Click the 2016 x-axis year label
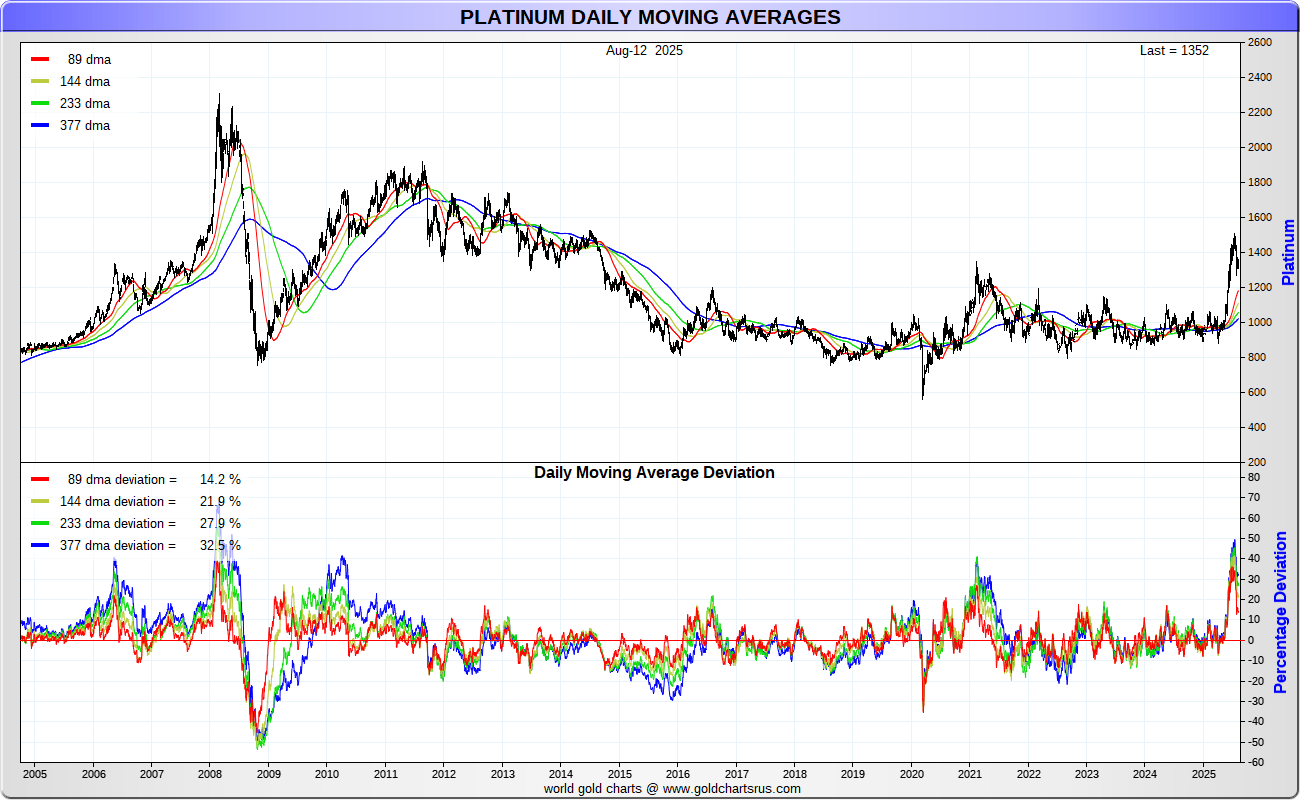This screenshot has height=800, width=1300. [678, 774]
